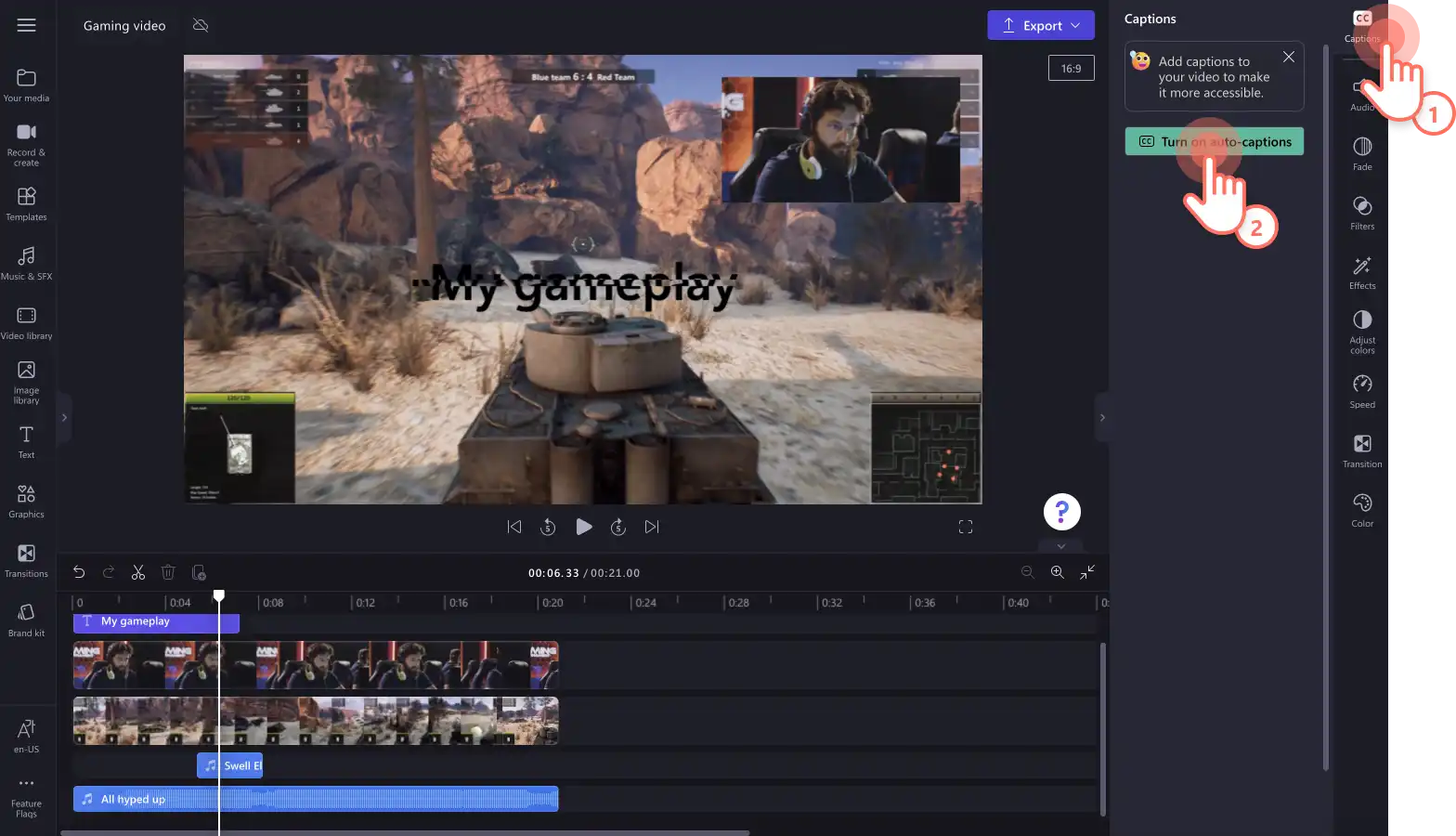Delete clip with trash icon
The width and height of the screenshot is (1456, 836).
(x=168, y=572)
